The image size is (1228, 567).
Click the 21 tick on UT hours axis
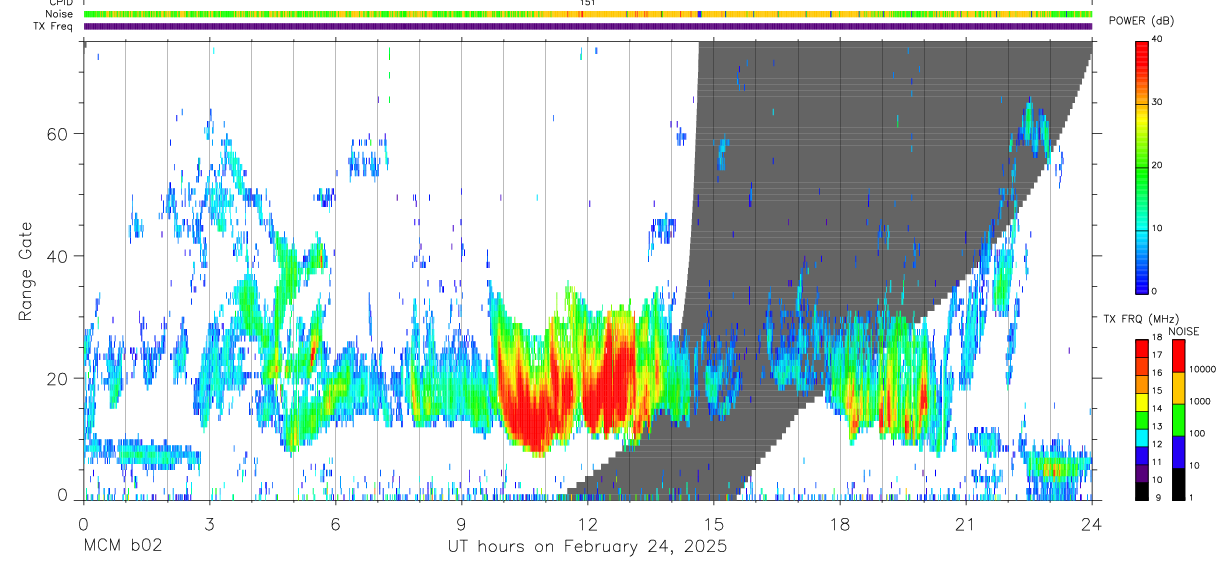[965, 524]
